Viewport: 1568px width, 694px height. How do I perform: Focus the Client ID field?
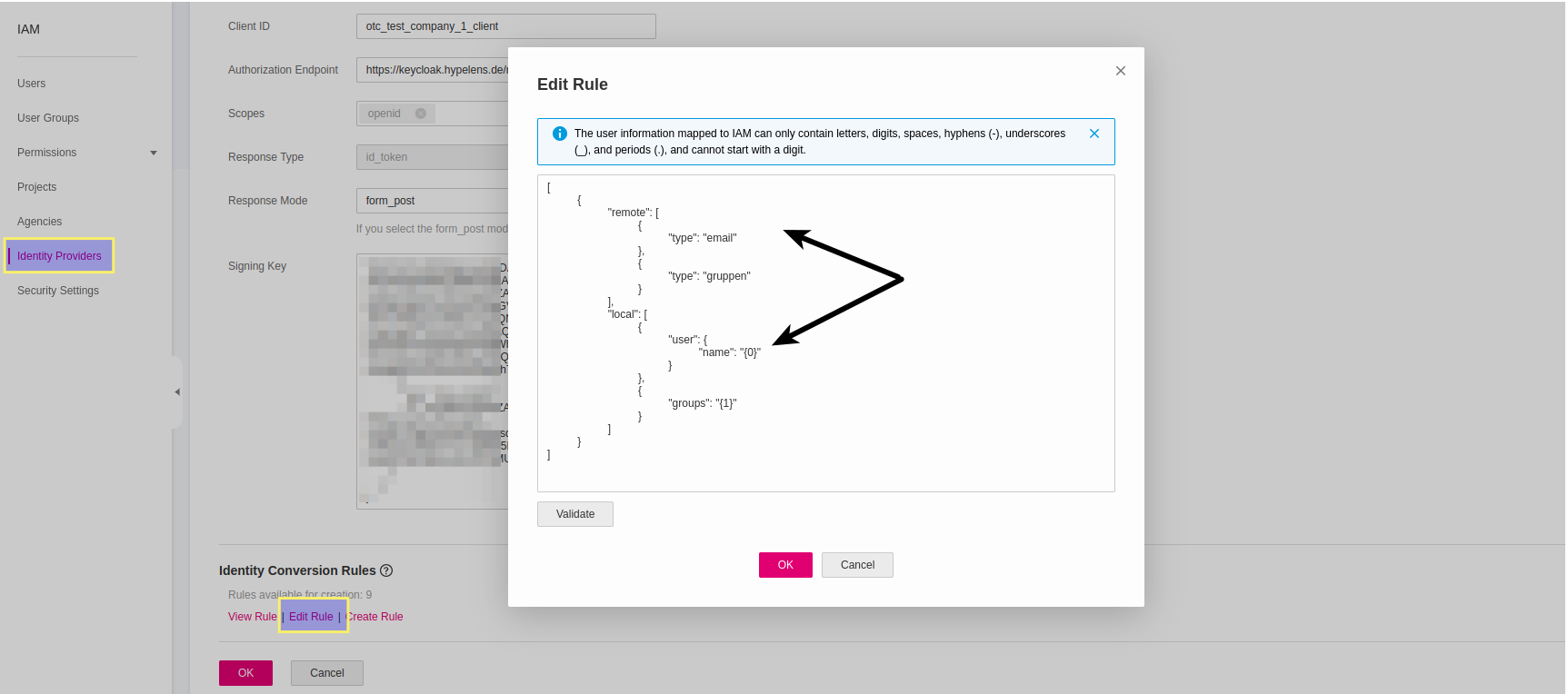coord(505,26)
